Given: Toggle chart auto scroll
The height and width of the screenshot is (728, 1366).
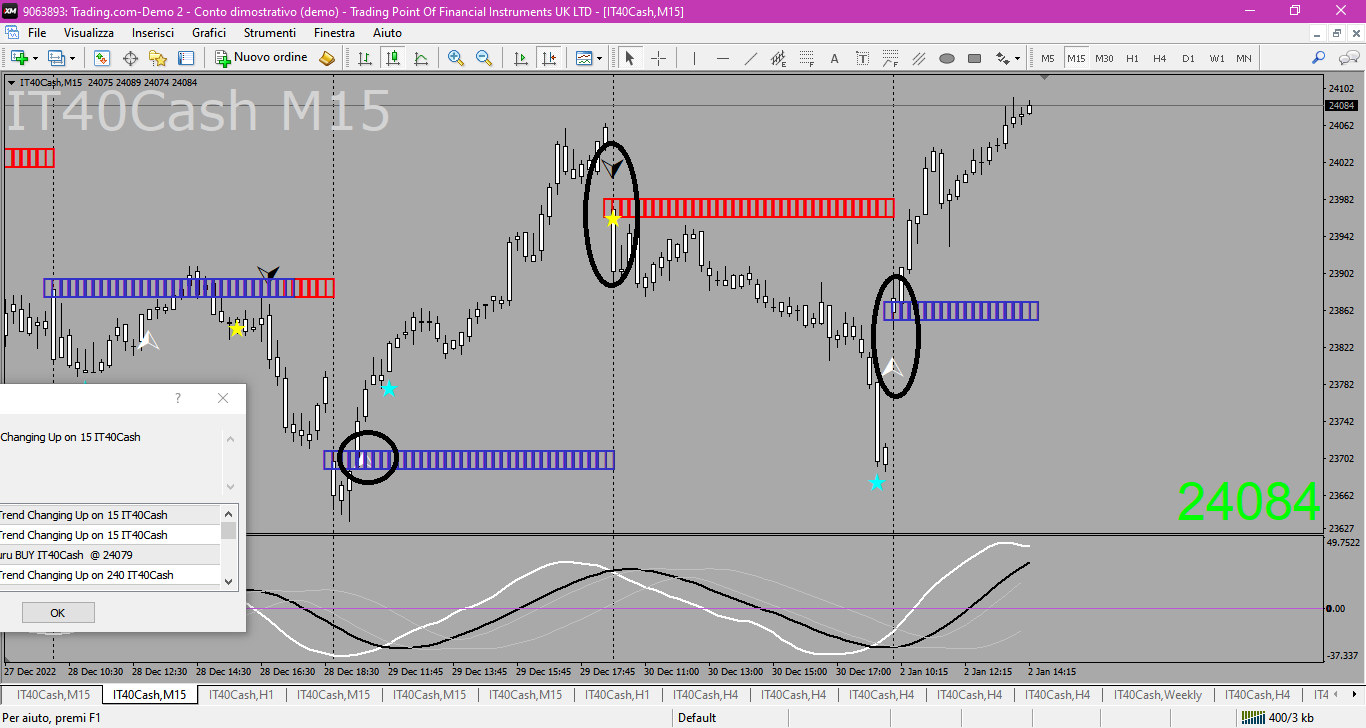Looking at the screenshot, I should pyautogui.click(x=521, y=58).
